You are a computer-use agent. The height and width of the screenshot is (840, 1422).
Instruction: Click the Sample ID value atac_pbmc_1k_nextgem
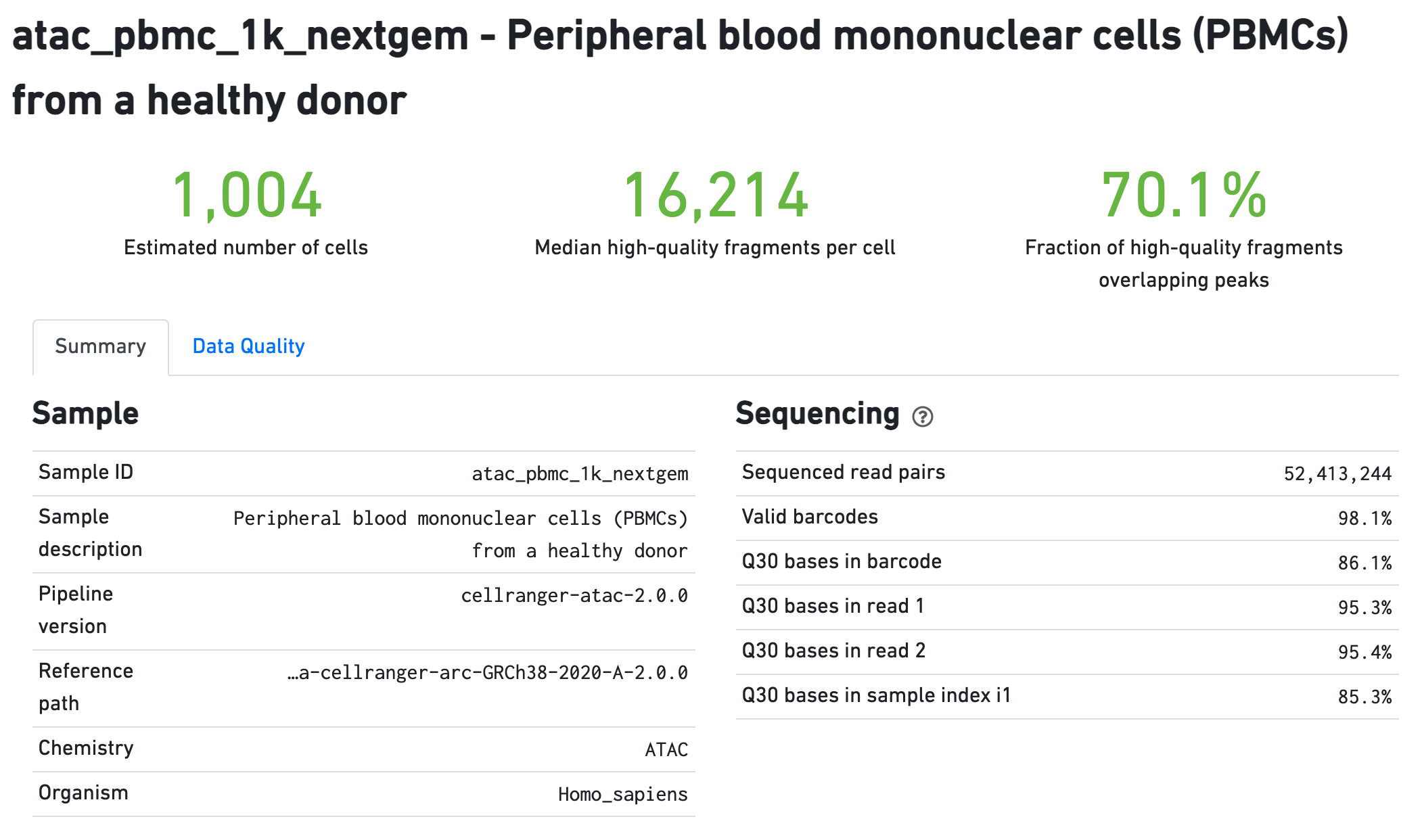(580, 473)
